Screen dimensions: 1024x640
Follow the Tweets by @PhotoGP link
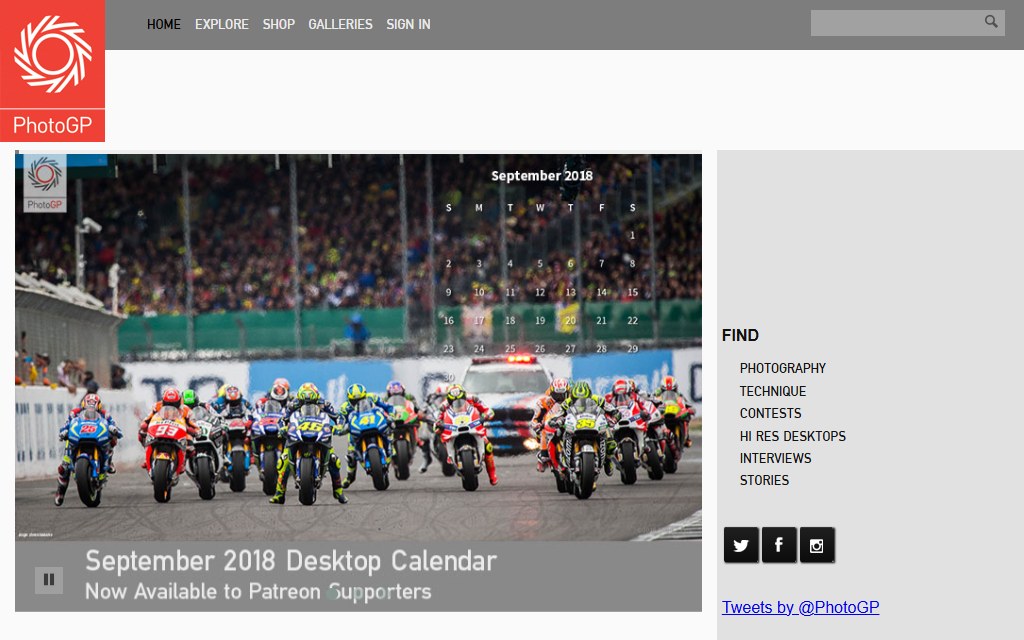801,607
